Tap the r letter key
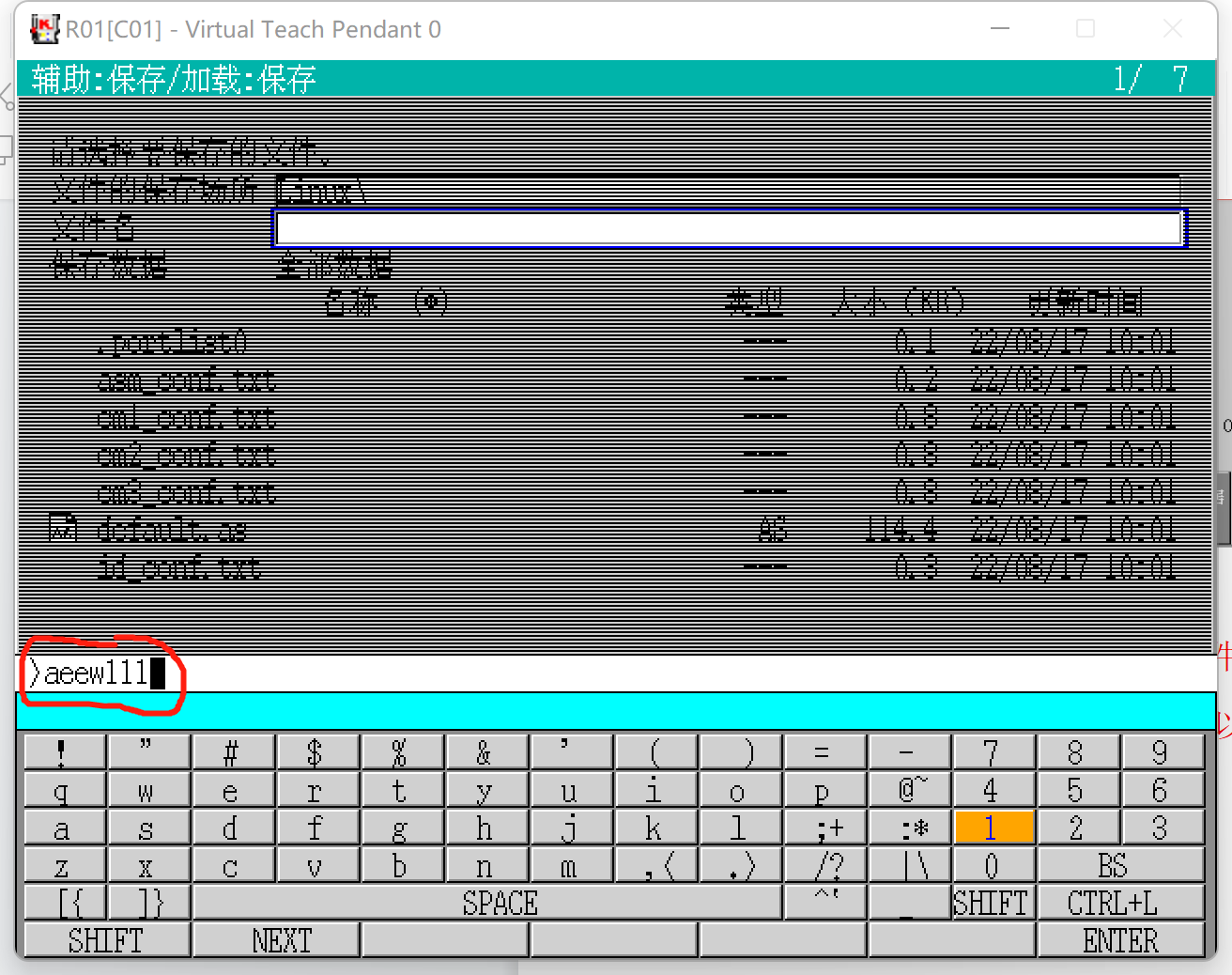This screenshot has height=975, width=1232. pos(317,790)
